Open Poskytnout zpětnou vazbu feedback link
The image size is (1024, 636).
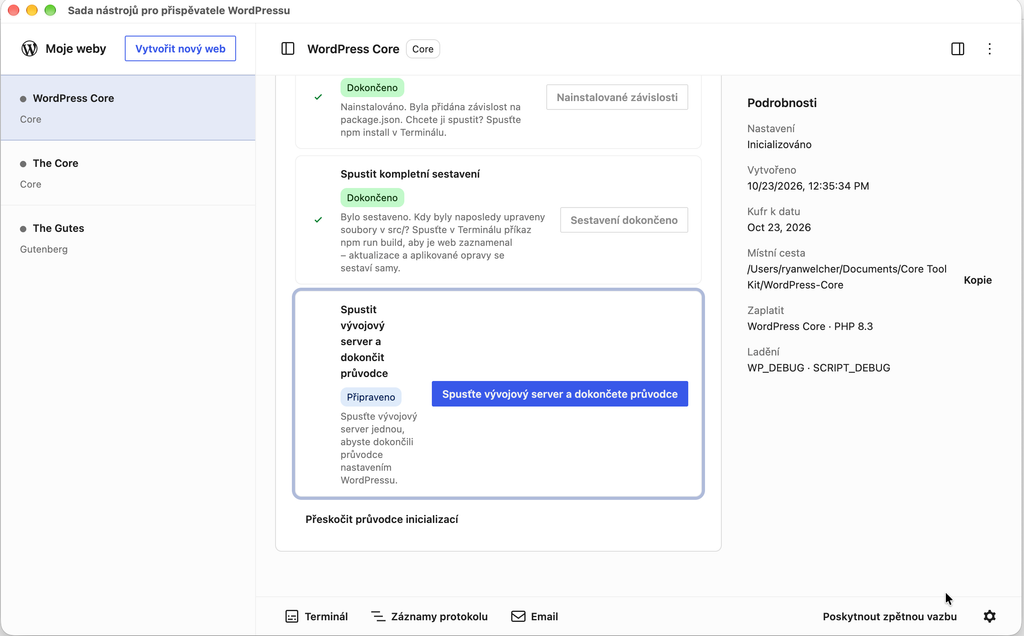889,616
